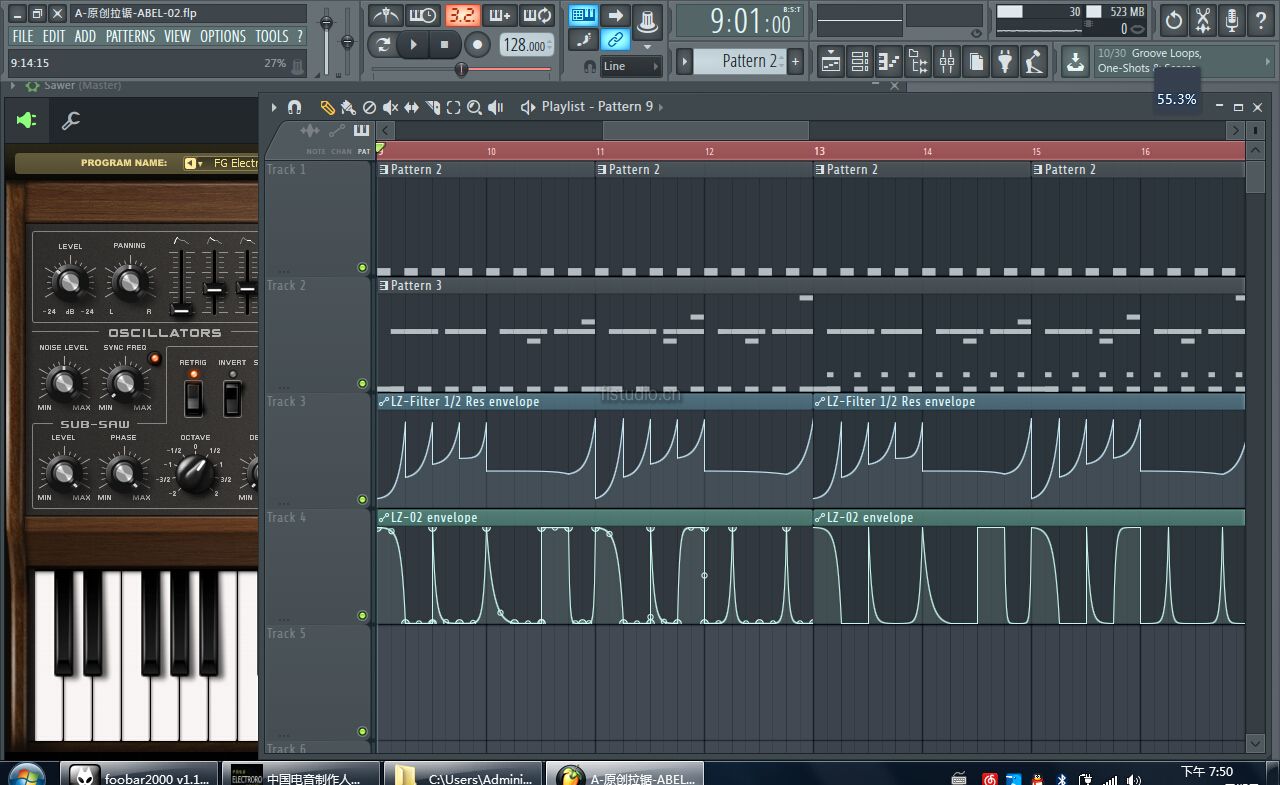Screen dimensions: 1280x785
Task: Mute Track 2 with its green LED
Action: tap(362, 384)
